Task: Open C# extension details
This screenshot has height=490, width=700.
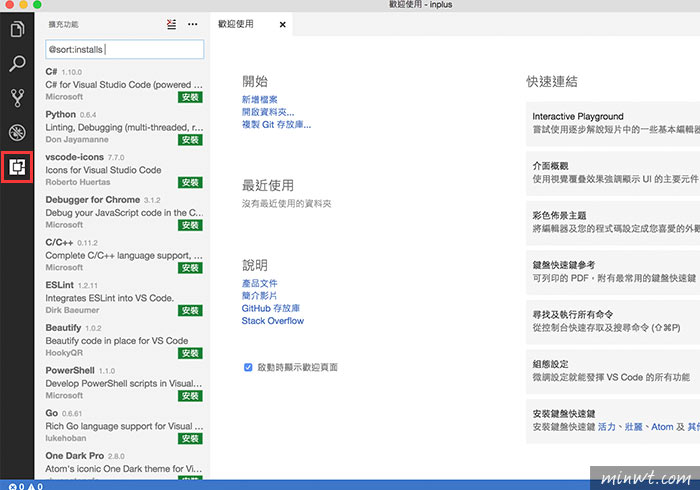Action: (x=121, y=84)
